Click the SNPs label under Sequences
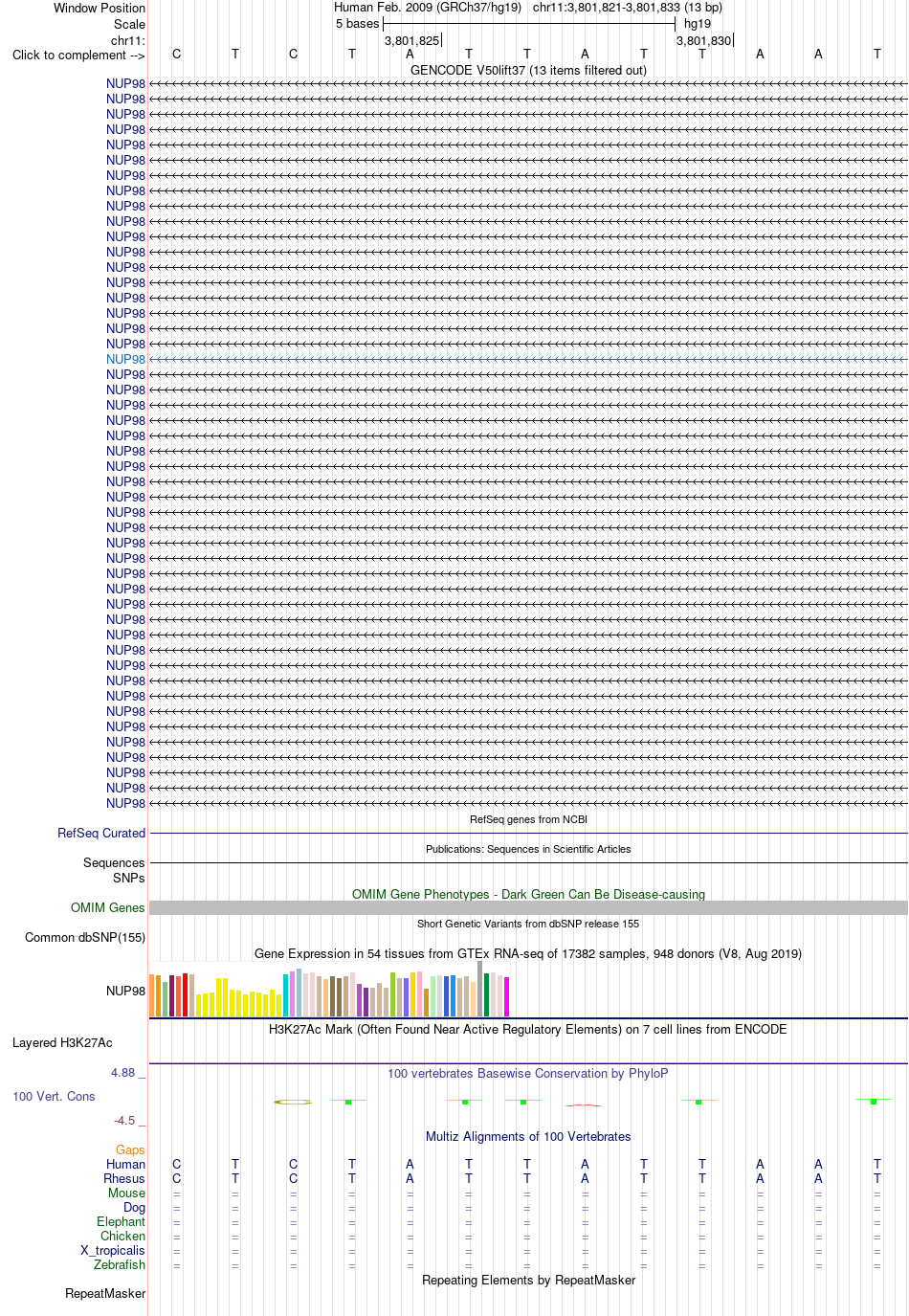Viewport: 909px width, 1316px height. [x=129, y=879]
